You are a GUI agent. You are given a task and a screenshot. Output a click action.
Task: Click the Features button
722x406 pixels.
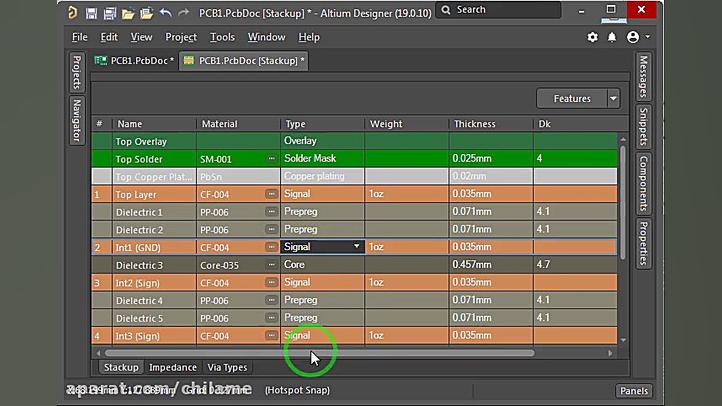pos(572,99)
